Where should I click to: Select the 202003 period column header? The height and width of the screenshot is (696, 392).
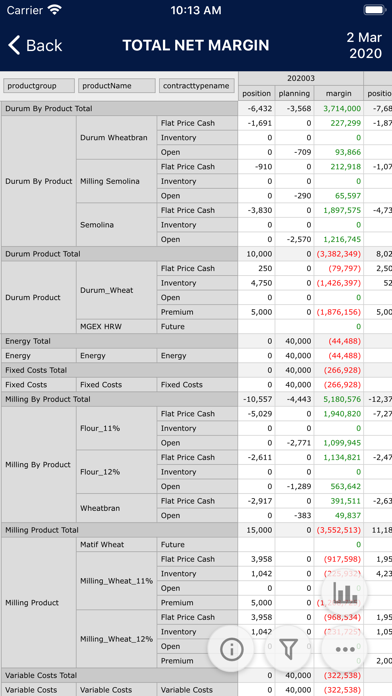pos(301,78)
